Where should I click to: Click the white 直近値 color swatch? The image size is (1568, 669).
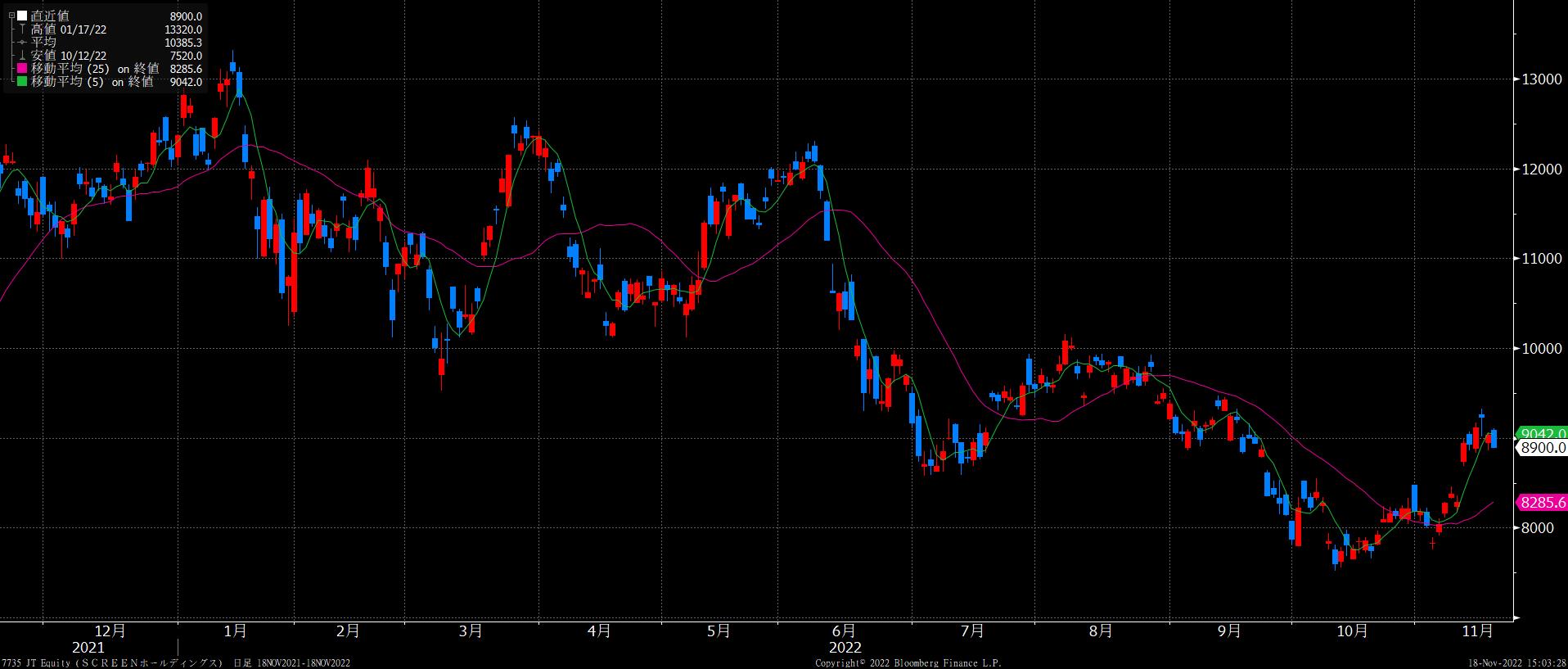click(x=22, y=16)
